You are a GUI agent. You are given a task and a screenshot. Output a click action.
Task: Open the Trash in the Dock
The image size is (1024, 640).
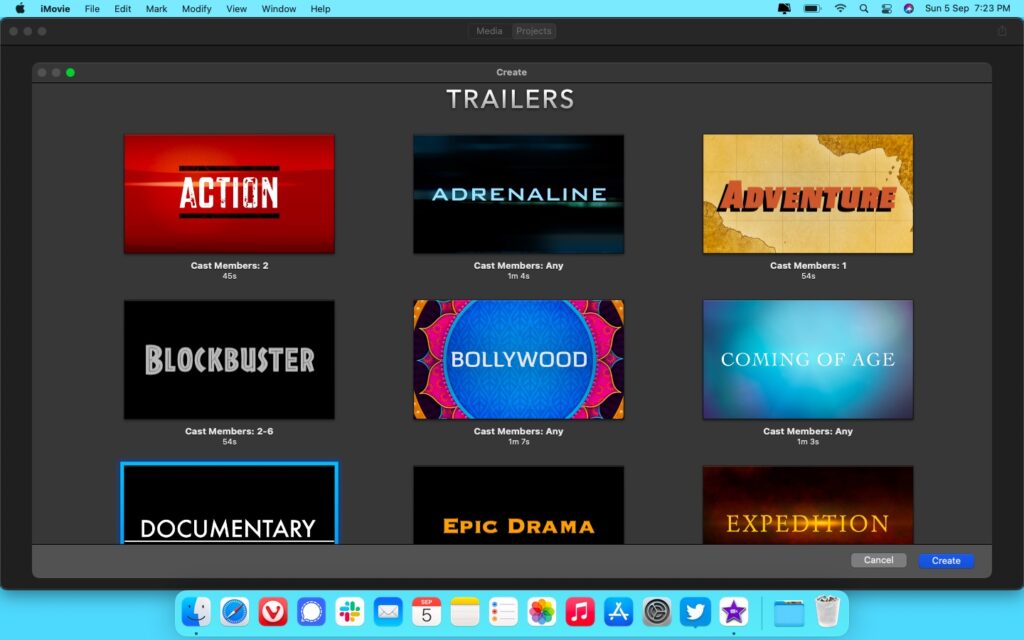coord(824,613)
